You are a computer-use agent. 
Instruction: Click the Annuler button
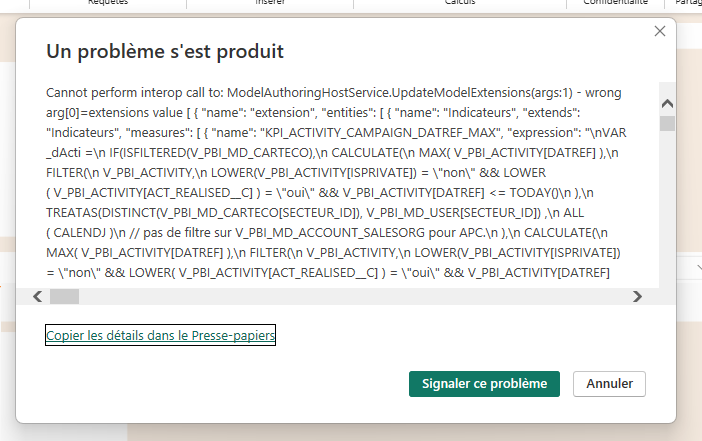pos(609,384)
